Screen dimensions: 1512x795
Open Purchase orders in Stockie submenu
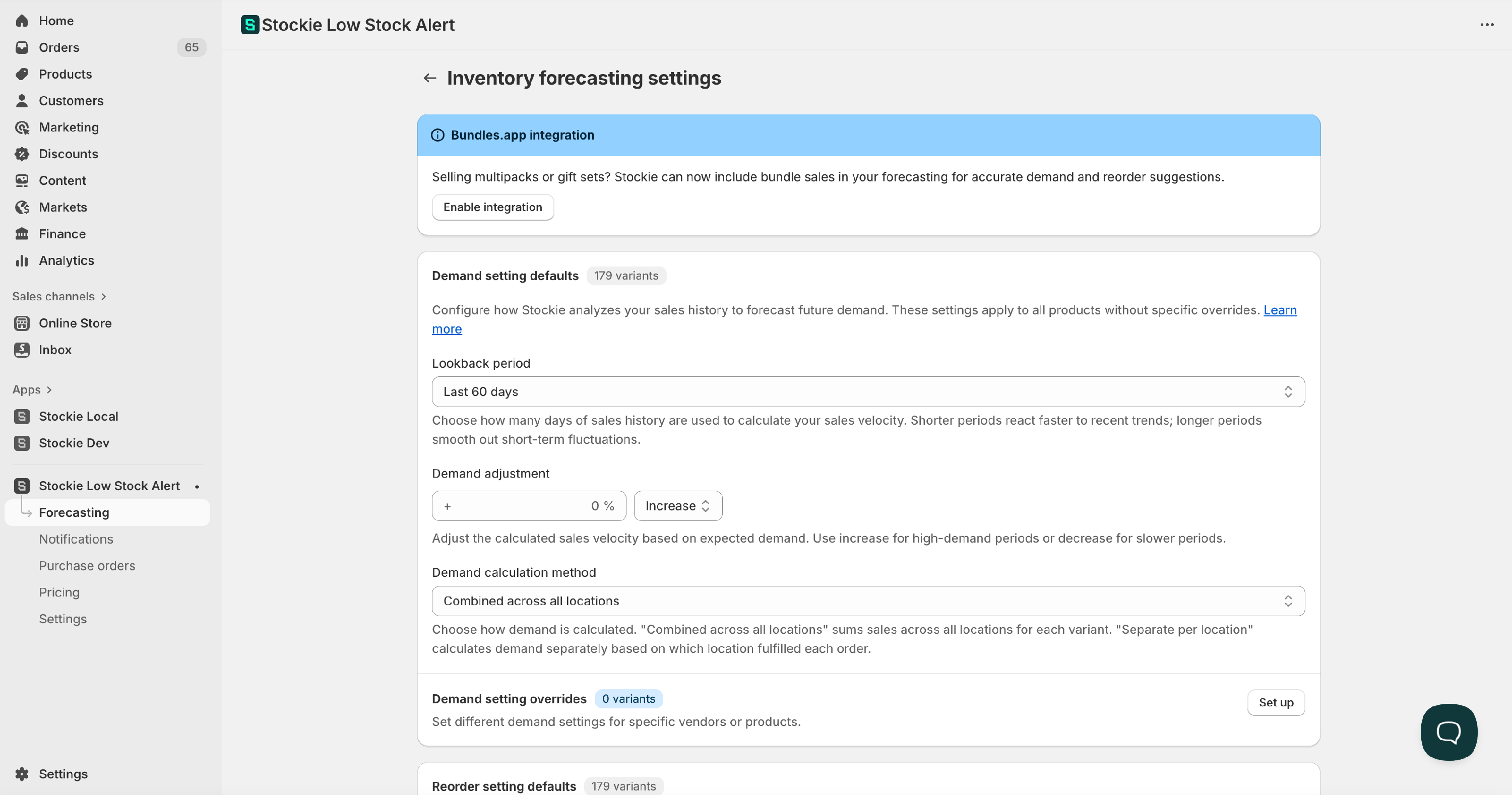tap(87, 566)
